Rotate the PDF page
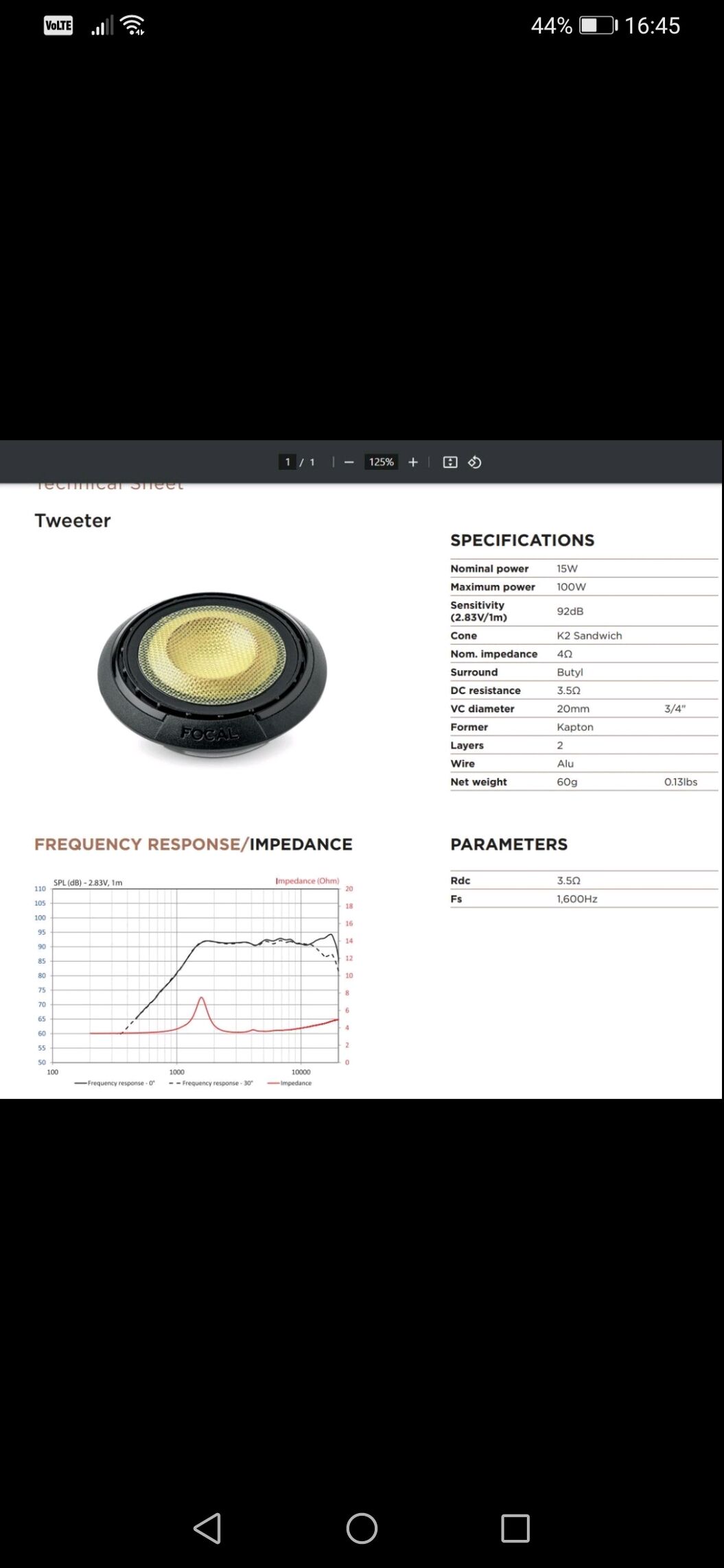This screenshot has height=1568, width=724. [475, 462]
